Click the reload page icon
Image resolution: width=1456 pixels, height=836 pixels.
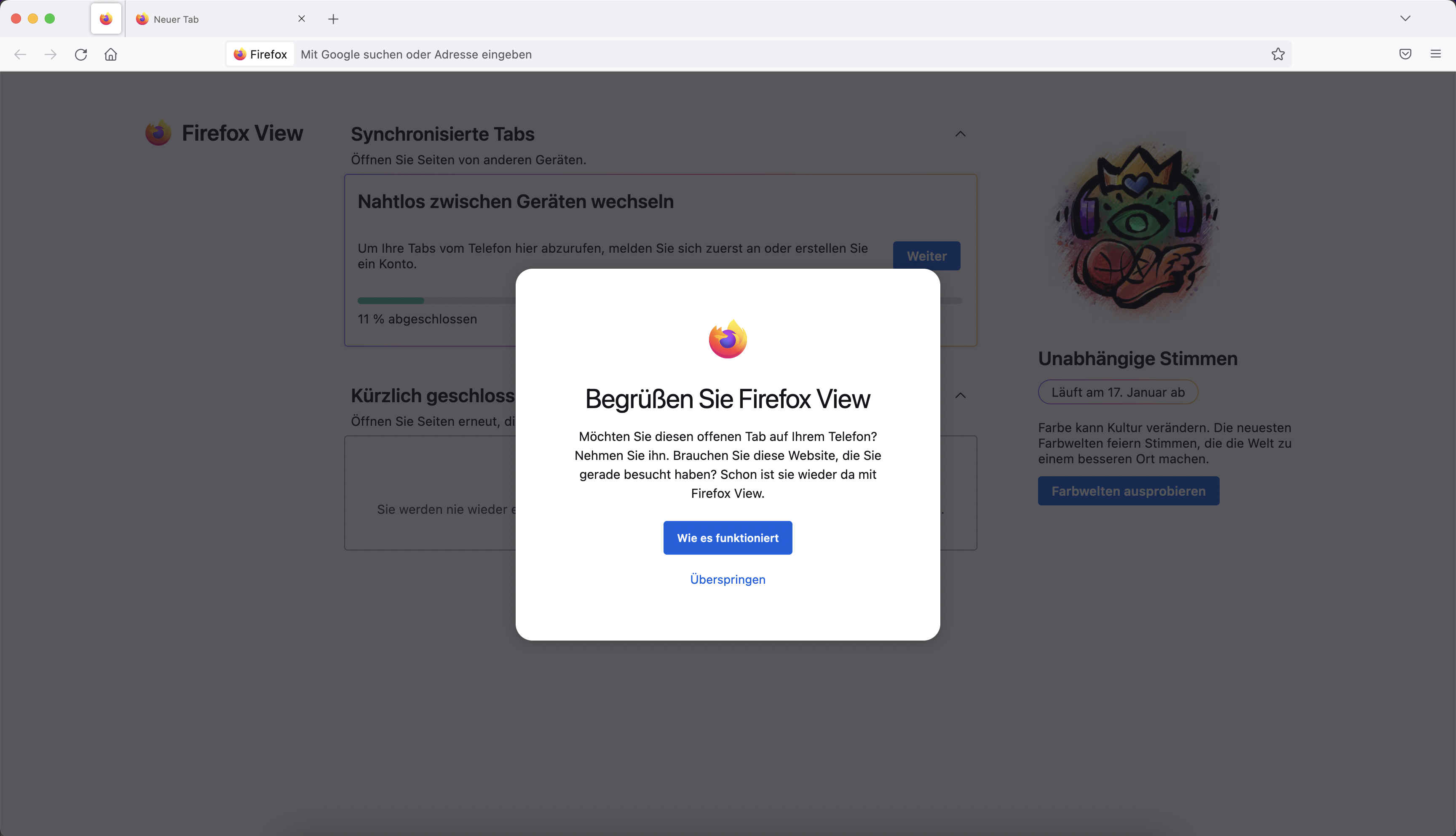(81, 55)
